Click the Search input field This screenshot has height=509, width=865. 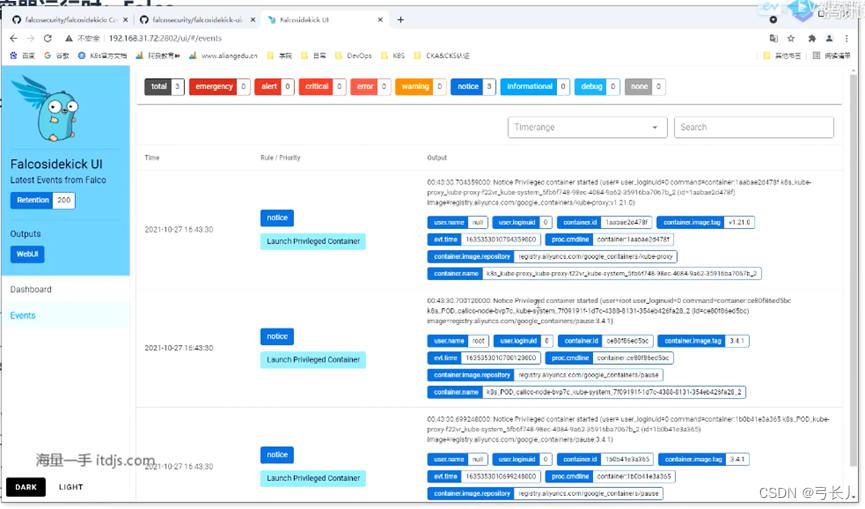[754, 127]
